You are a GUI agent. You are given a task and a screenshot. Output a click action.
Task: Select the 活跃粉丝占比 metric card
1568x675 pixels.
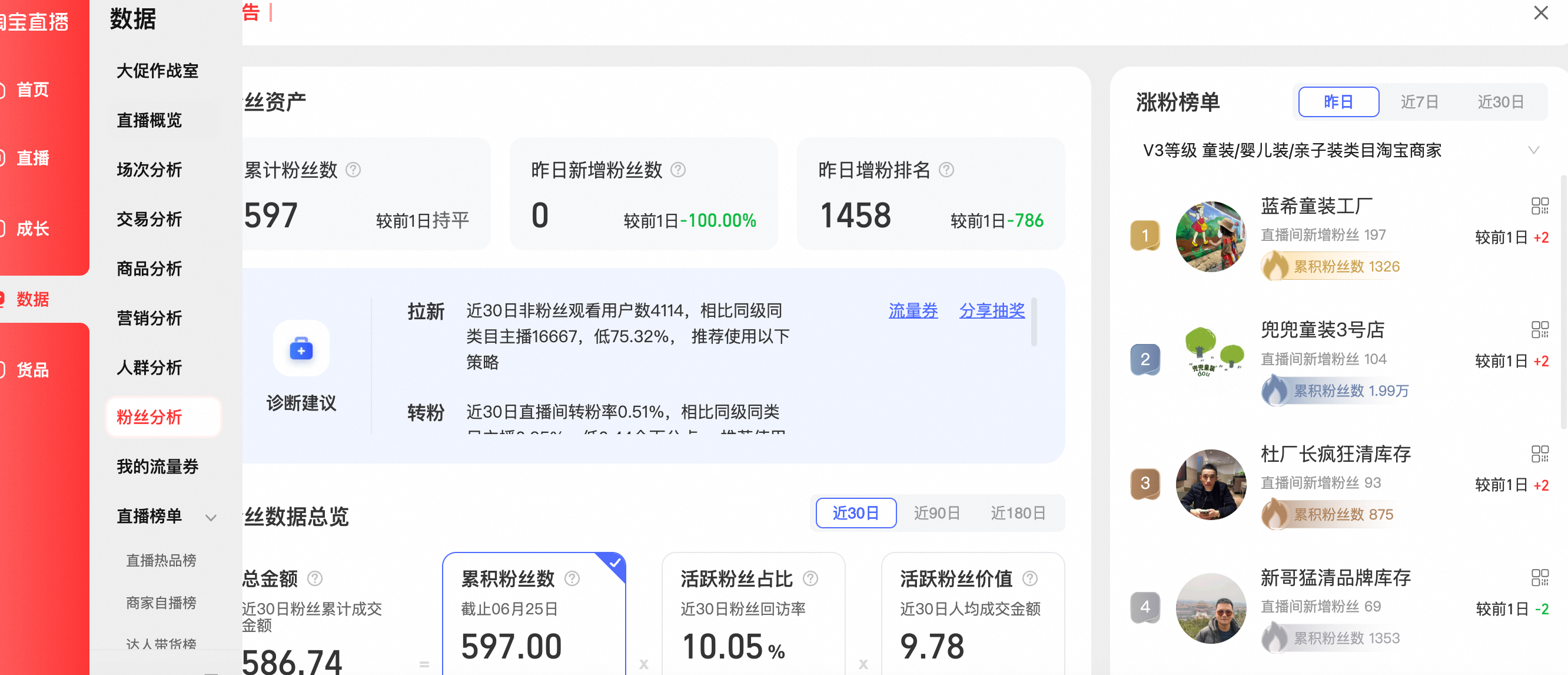tap(753, 614)
